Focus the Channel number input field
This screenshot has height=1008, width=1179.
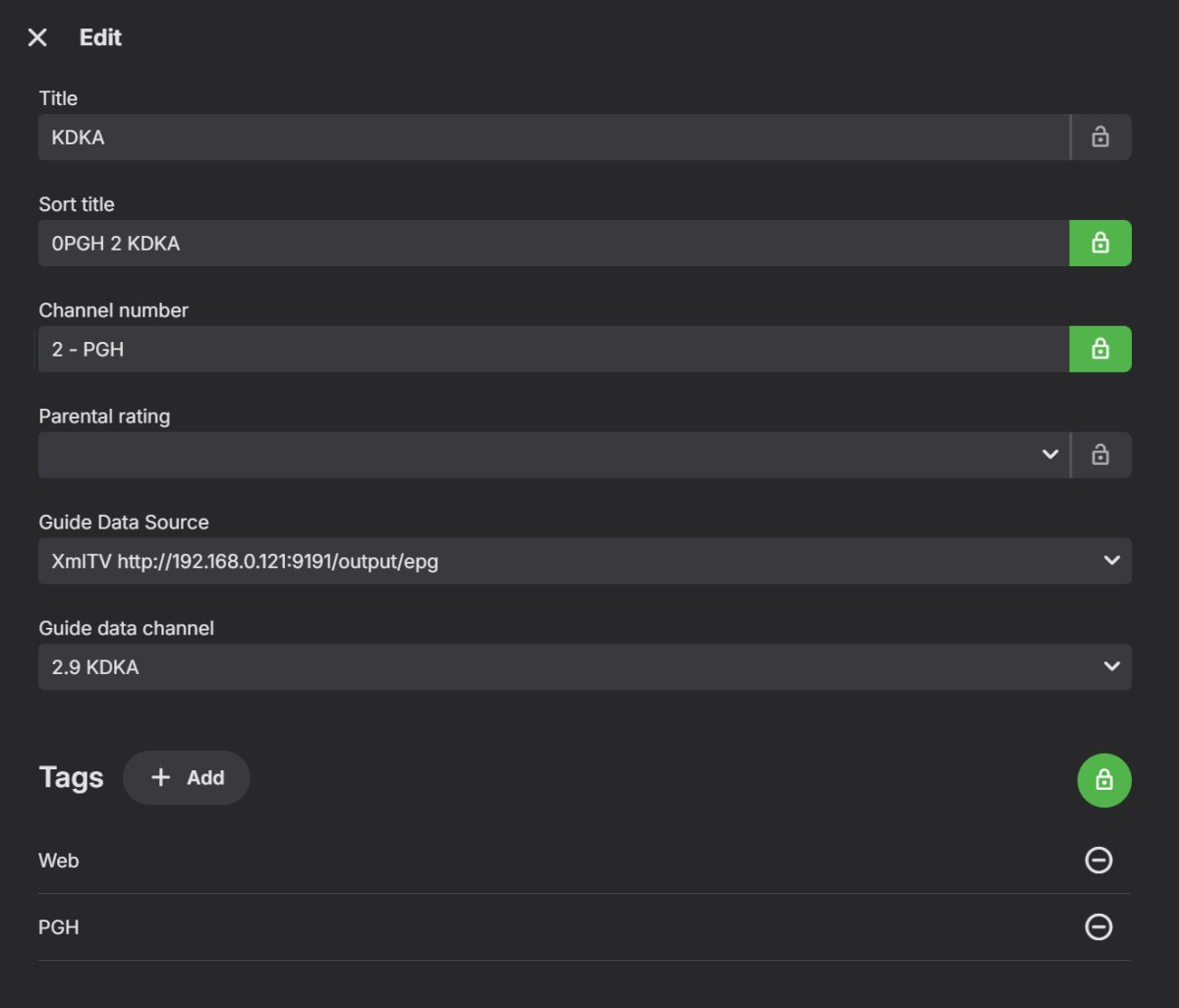(550, 350)
